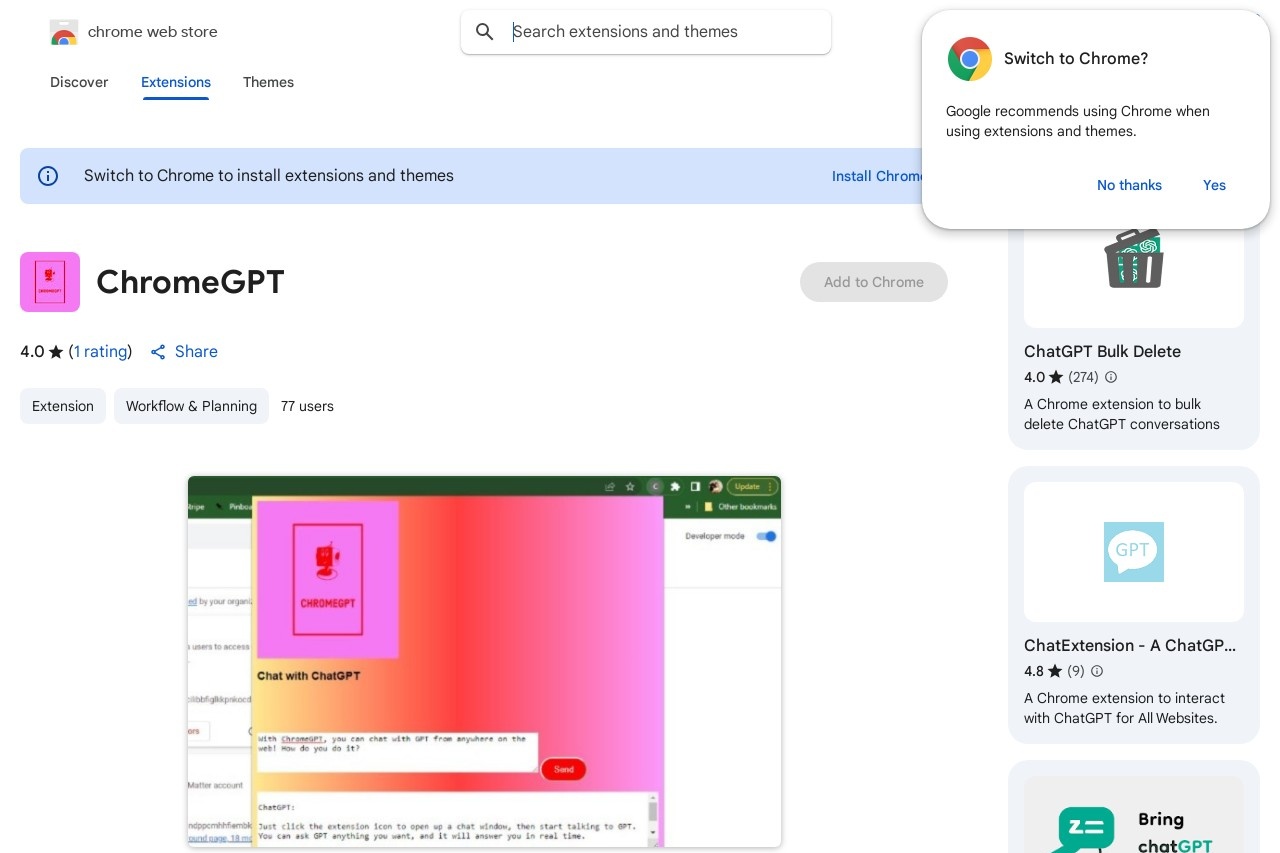Click No thanks in the popup
This screenshot has height=853, width=1280.
1129,185
